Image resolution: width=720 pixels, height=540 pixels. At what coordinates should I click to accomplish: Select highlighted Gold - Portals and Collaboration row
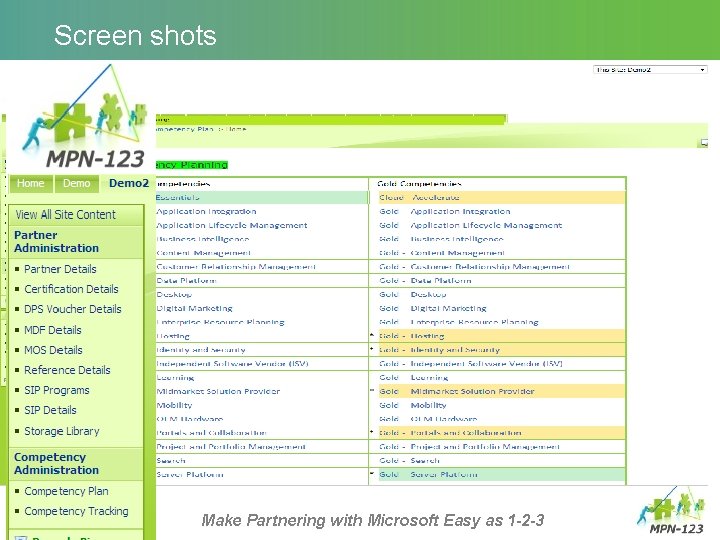pos(502,433)
